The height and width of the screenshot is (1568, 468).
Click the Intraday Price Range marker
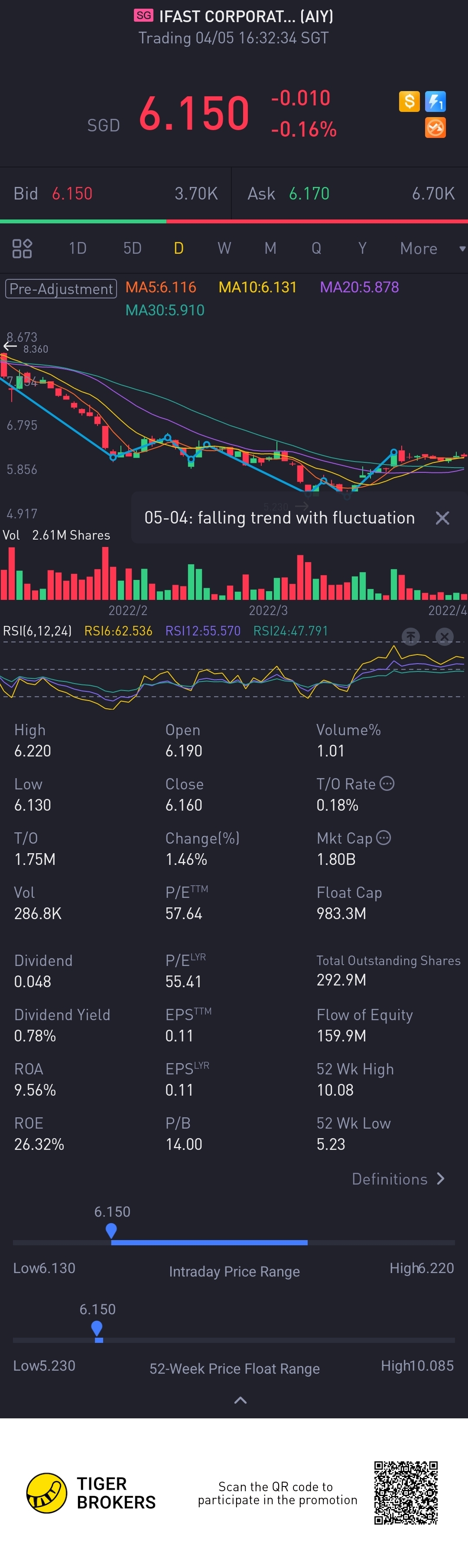click(x=111, y=1231)
